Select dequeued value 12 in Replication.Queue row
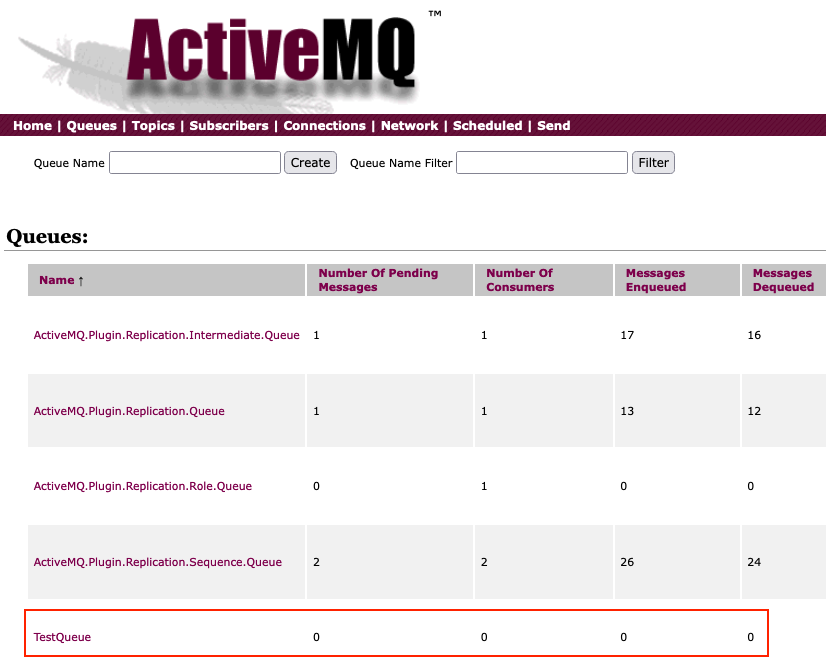The height and width of the screenshot is (669, 826). 754,411
